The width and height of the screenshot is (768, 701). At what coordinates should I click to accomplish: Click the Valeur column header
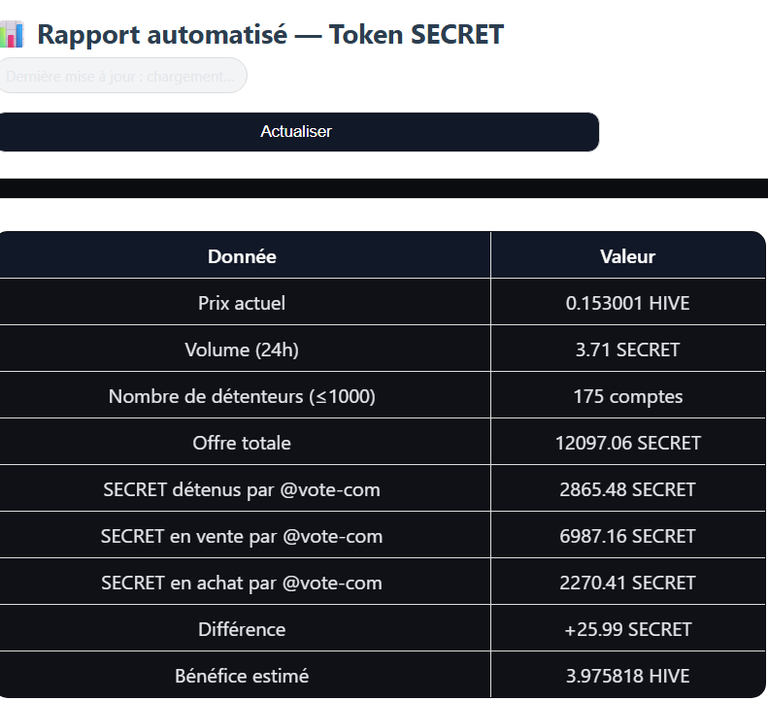point(628,256)
